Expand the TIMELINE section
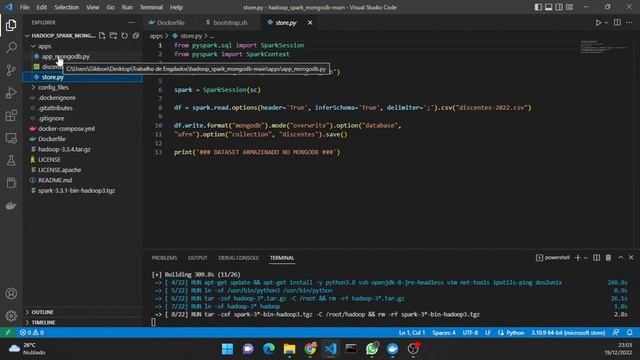This screenshot has height=360, width=640. [43, 322]
